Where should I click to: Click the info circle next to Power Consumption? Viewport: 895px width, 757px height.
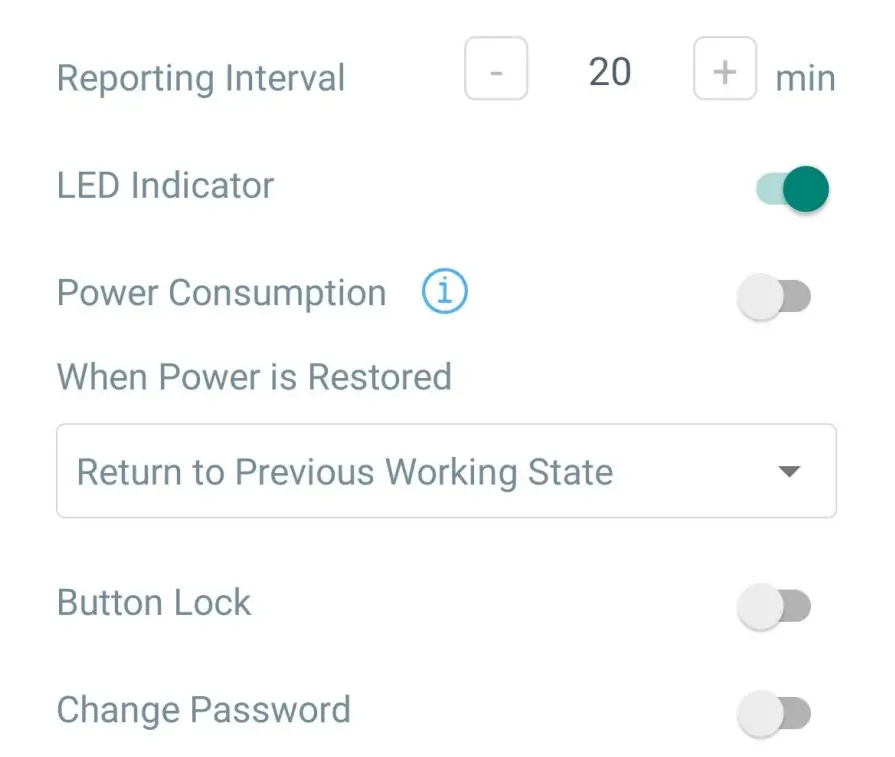click(x=443, y=291)
